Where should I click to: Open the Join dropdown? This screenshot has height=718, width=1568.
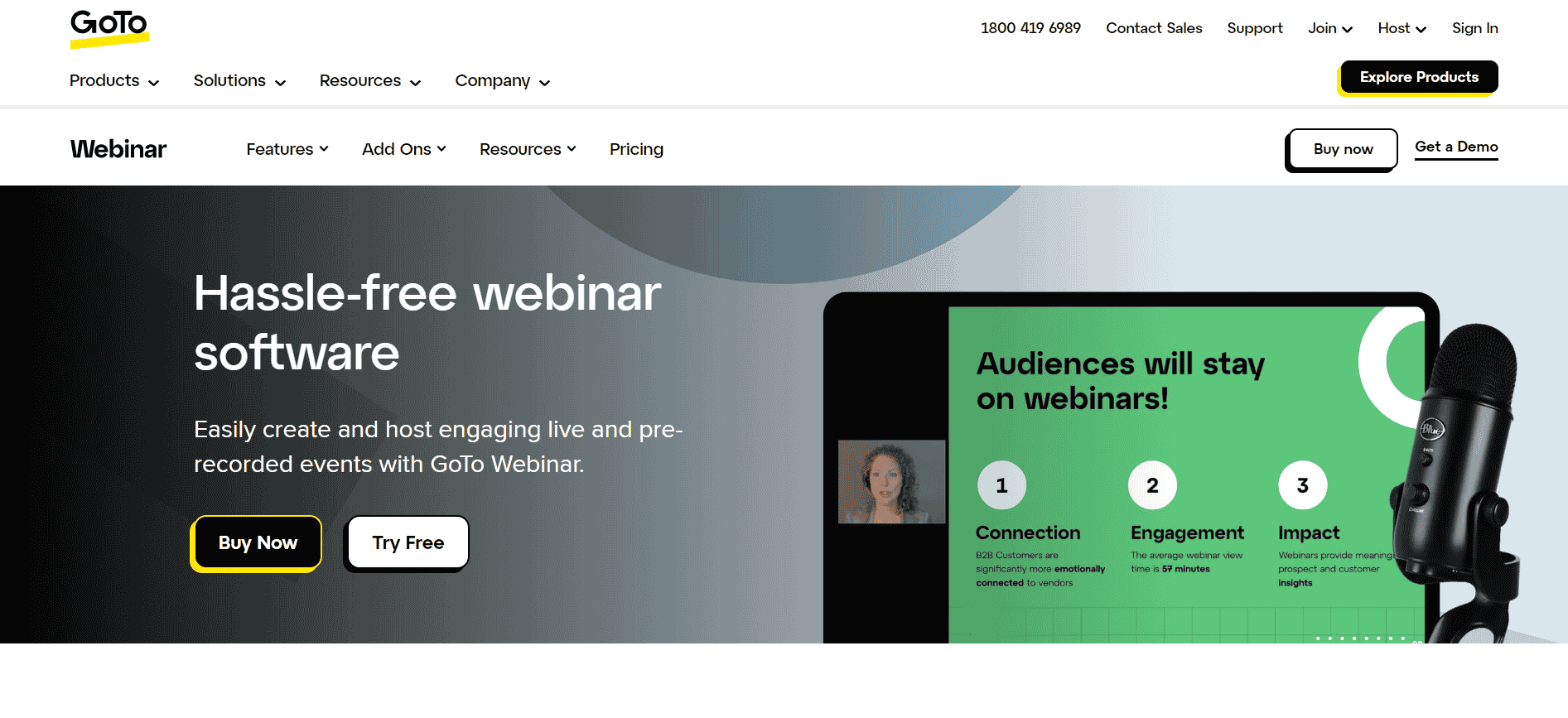click(x=1330, y=28)
